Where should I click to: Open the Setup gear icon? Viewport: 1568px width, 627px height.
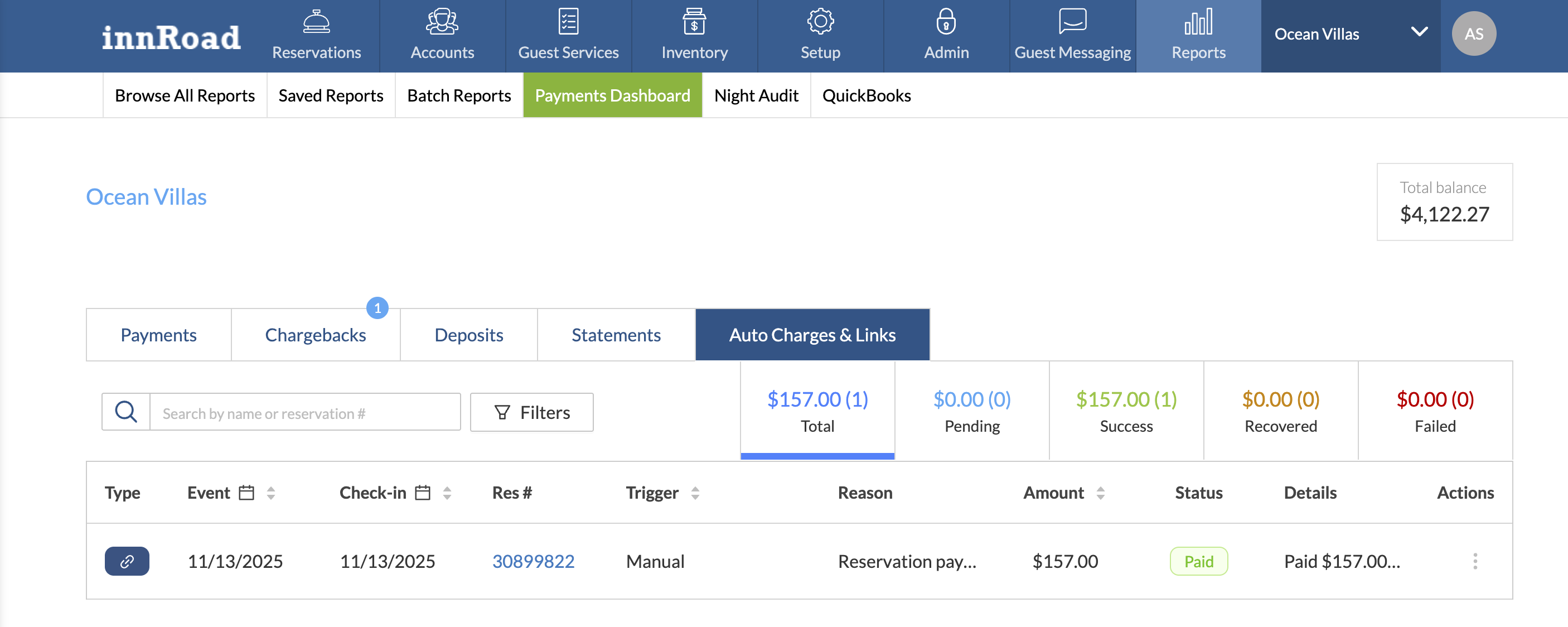820,22
